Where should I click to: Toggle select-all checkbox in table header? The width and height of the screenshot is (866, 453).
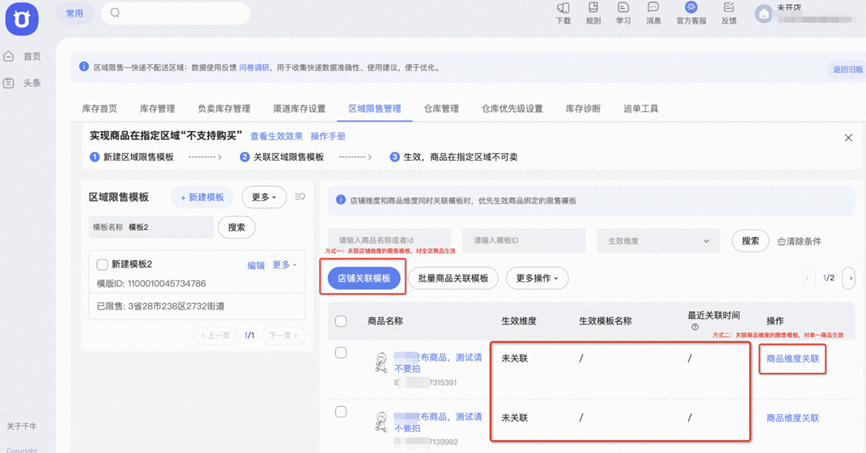click(x=341, y=321)
